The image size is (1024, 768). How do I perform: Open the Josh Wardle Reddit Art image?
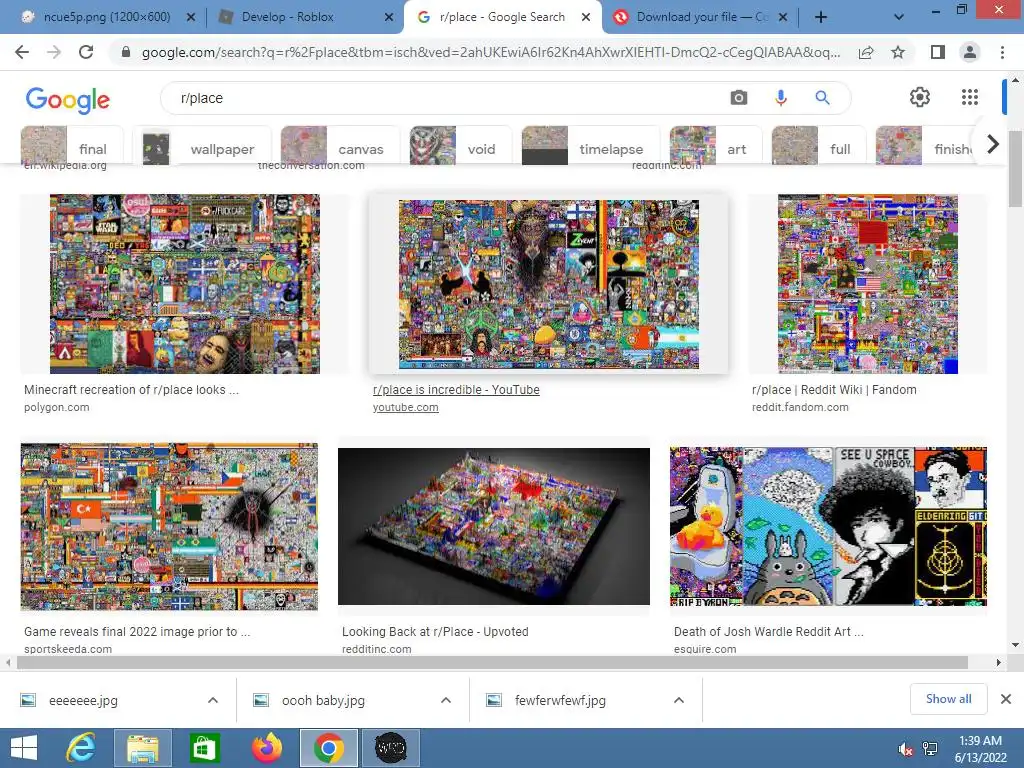(828, 526)
